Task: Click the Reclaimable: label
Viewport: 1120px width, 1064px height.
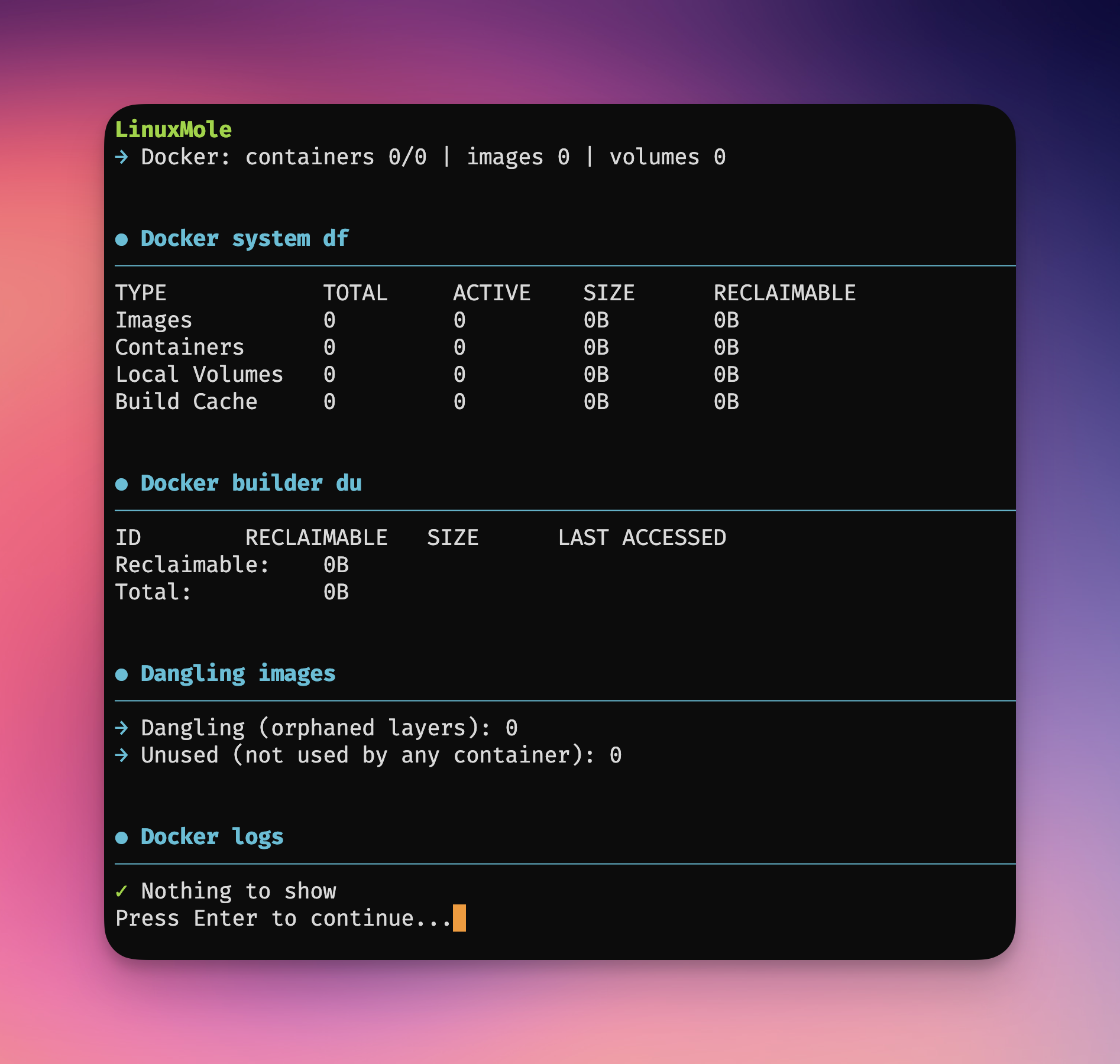Action: [192, 565]
